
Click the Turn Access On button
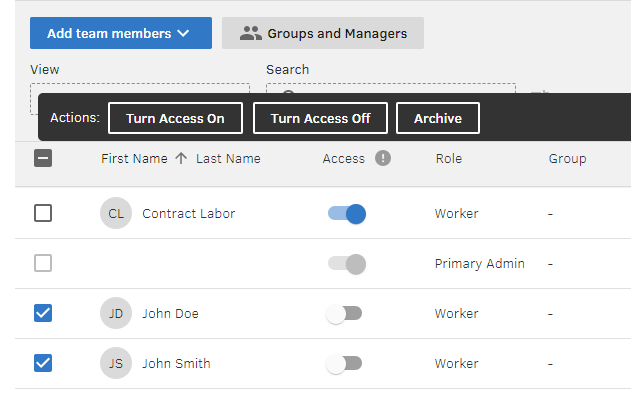(175, 118)
